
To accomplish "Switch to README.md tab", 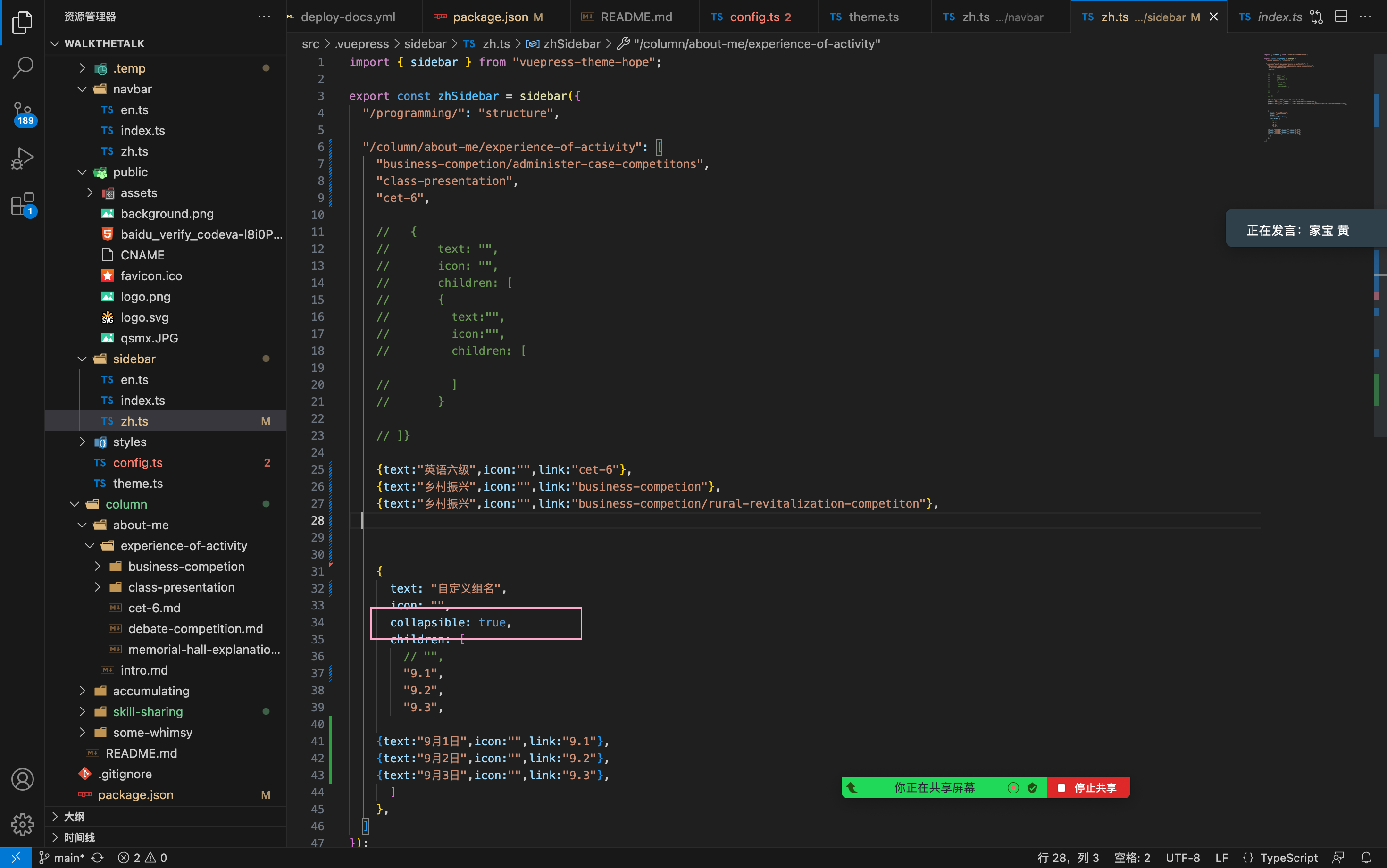I will point(635,17).
